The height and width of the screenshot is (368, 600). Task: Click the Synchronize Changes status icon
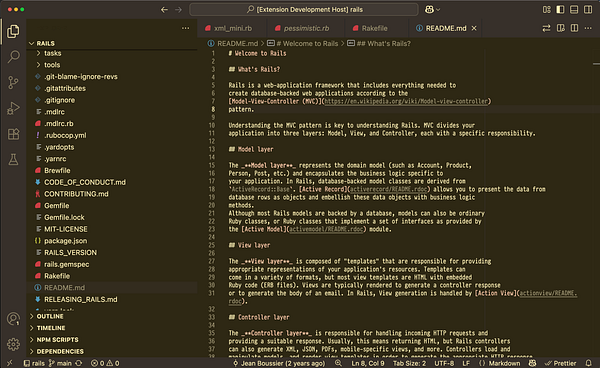tap(79, 363)
